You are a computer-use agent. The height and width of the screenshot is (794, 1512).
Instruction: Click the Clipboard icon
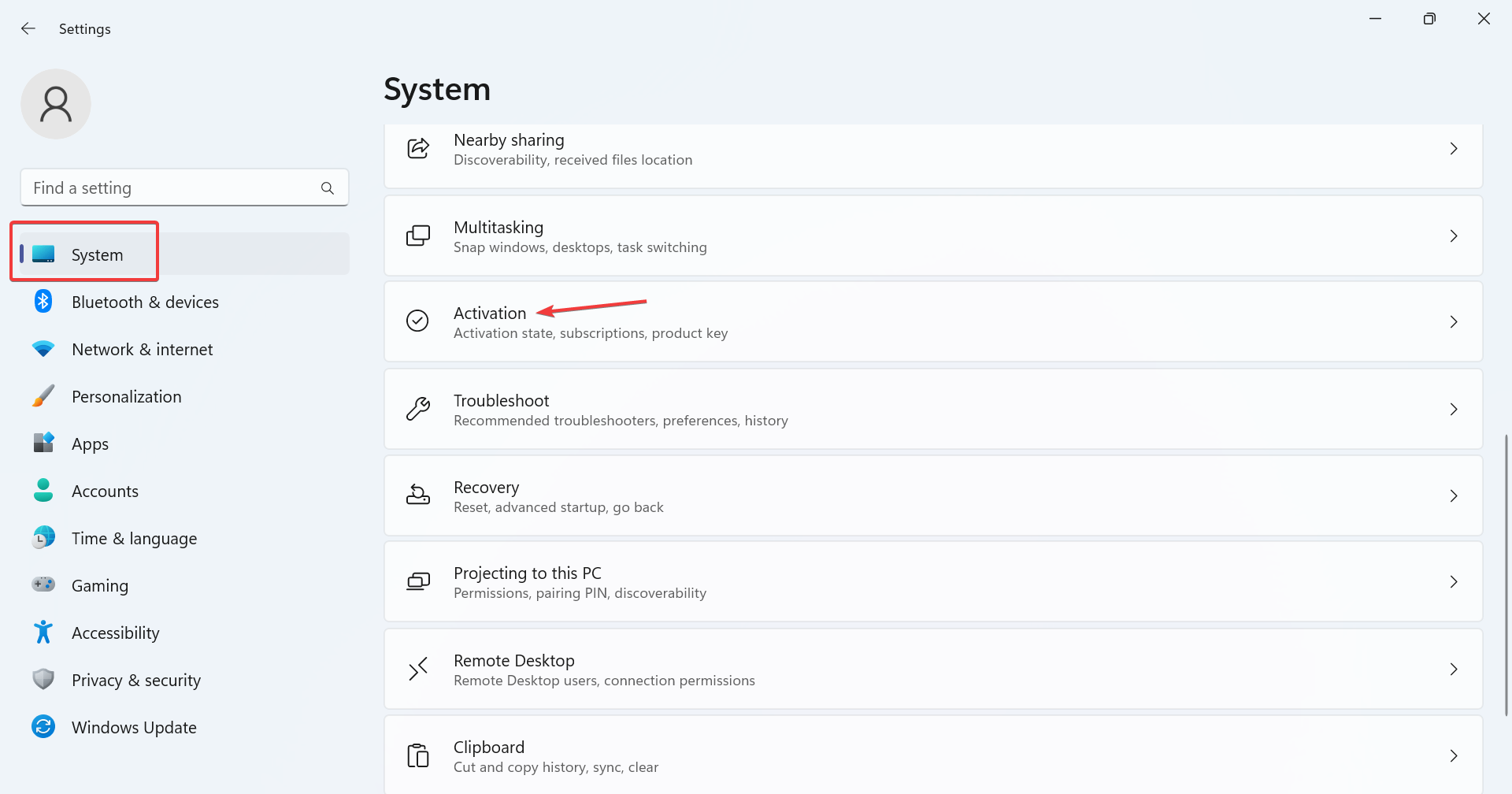click(x=417, y=755)
